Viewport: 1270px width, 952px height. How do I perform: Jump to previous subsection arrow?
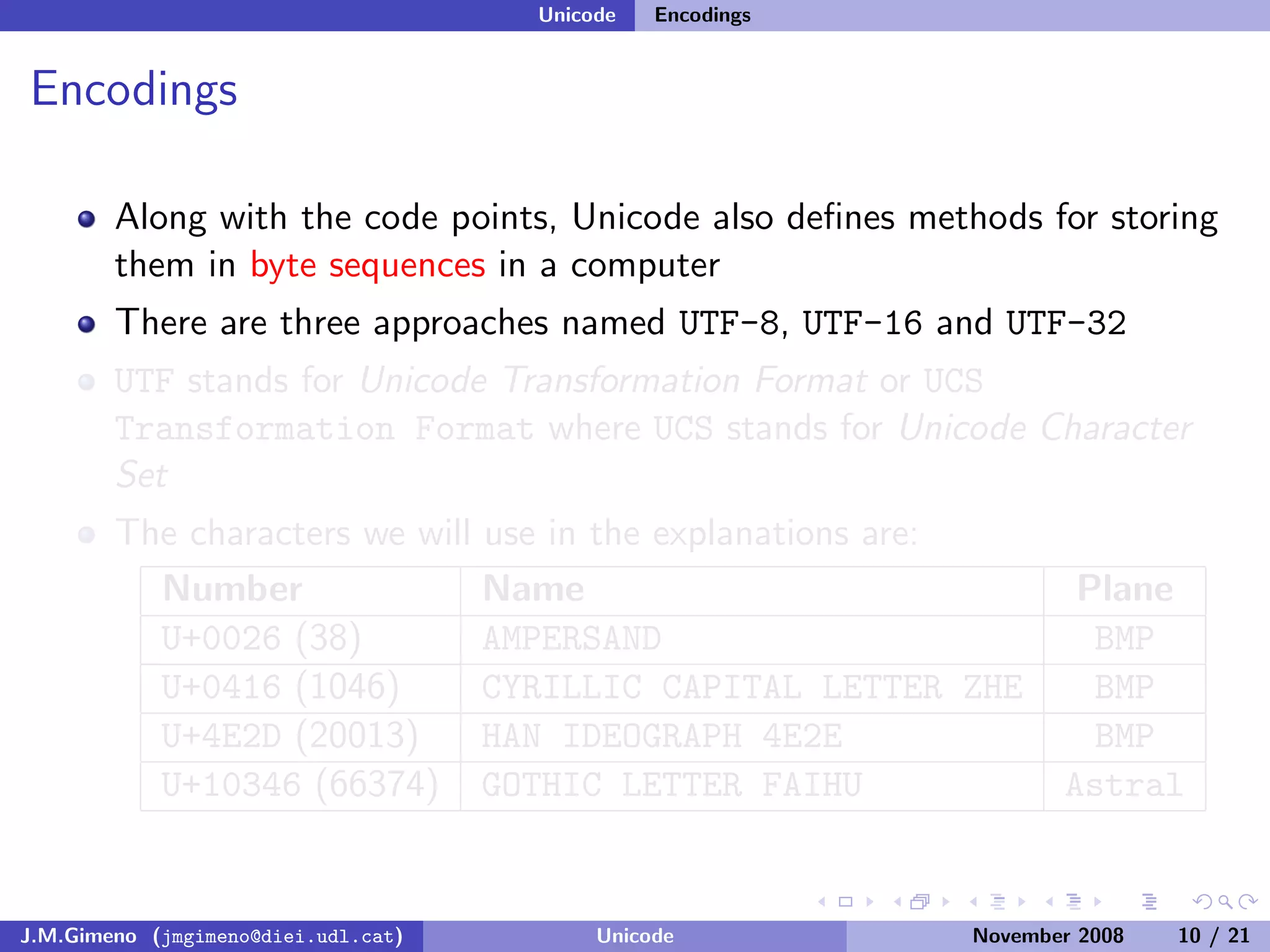point(974,902)
